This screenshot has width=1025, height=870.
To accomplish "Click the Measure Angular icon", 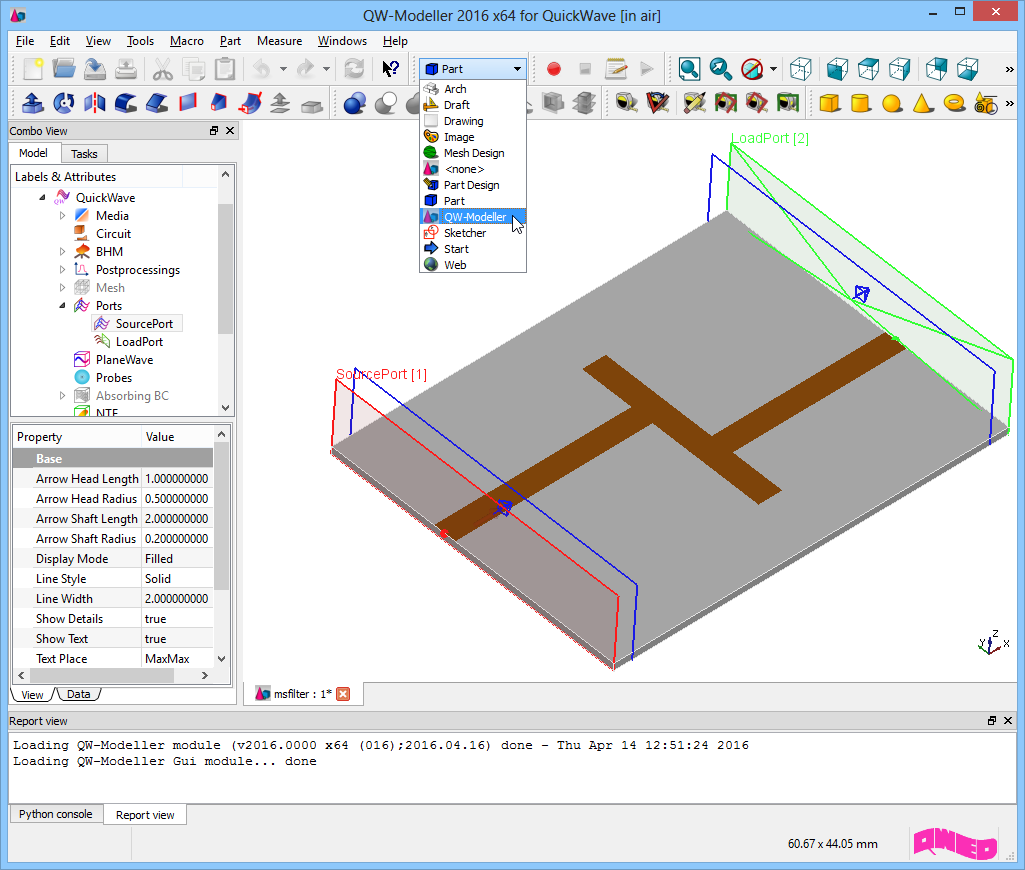I will [658, 103].
